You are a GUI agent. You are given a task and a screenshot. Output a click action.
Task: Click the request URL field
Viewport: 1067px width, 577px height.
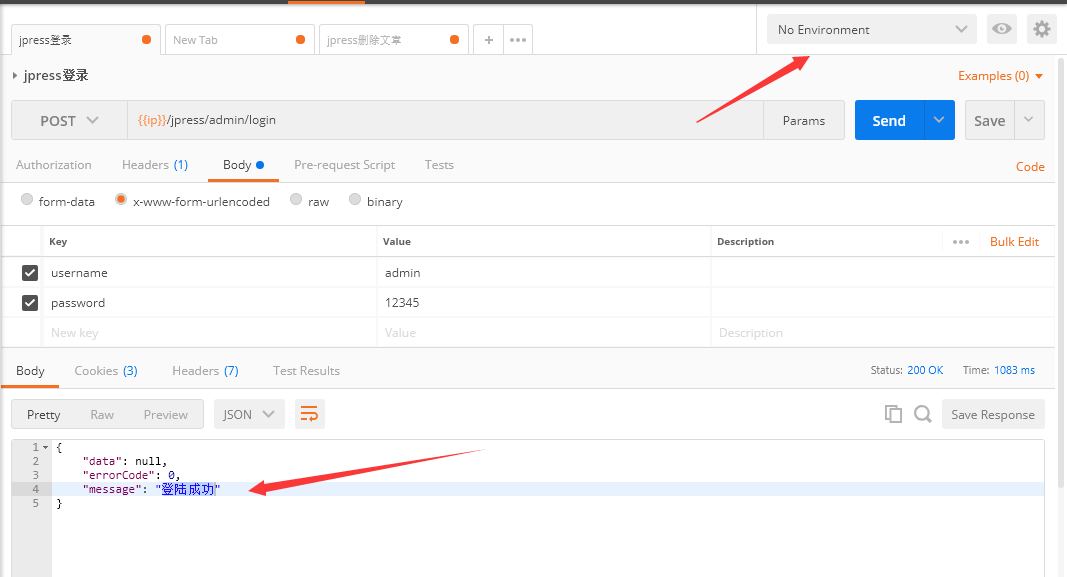point(445,120)
